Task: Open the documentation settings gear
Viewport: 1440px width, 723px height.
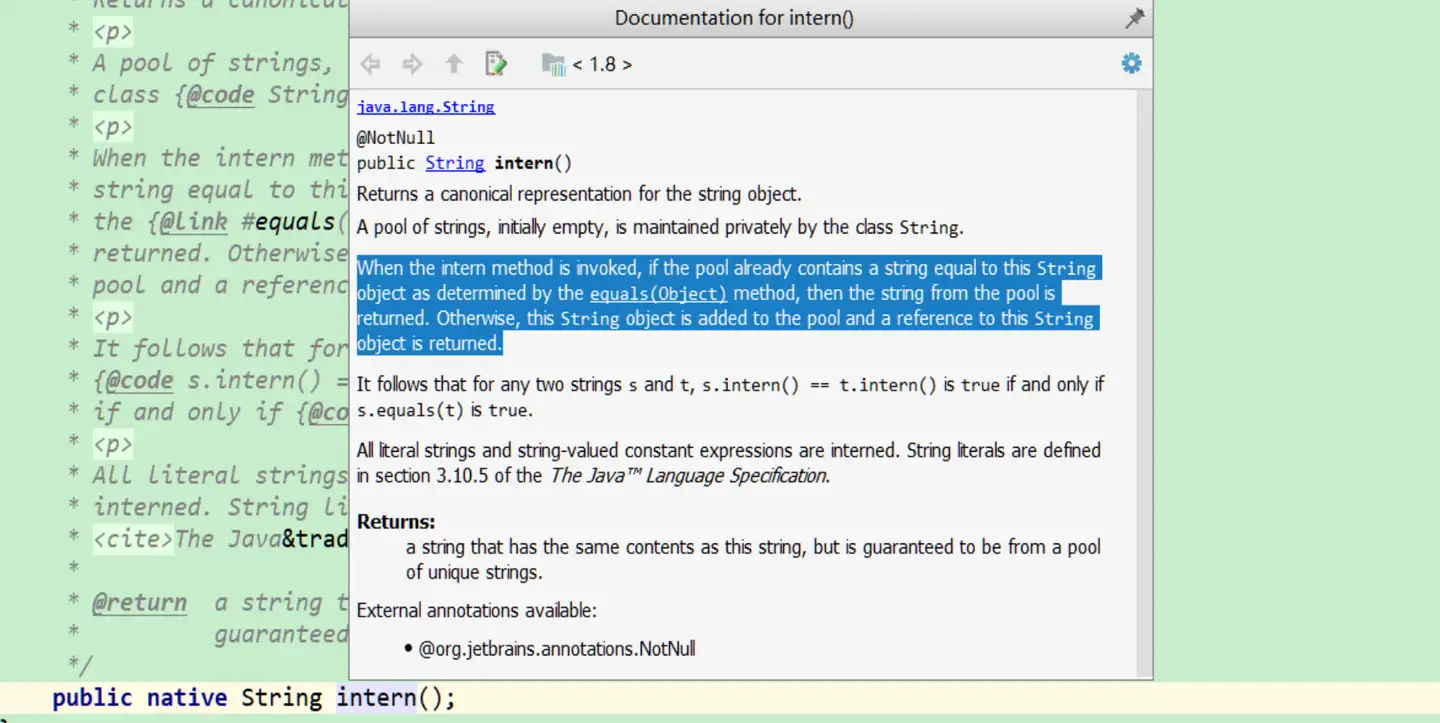Action: click(1131, 64)
